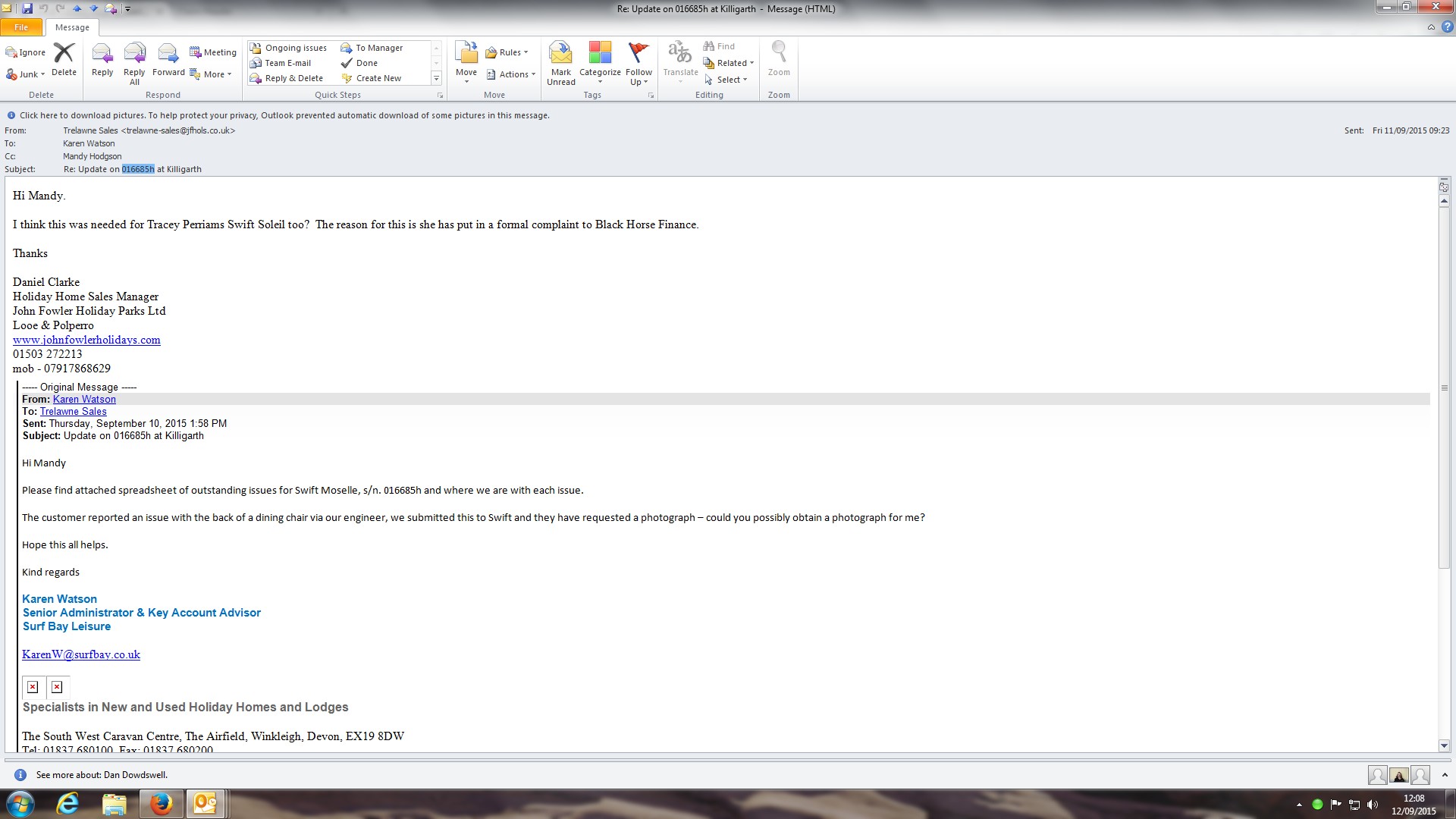Create a Meeting from this message
This screenshot has width=1456, height=819.
tap(213, 52)
